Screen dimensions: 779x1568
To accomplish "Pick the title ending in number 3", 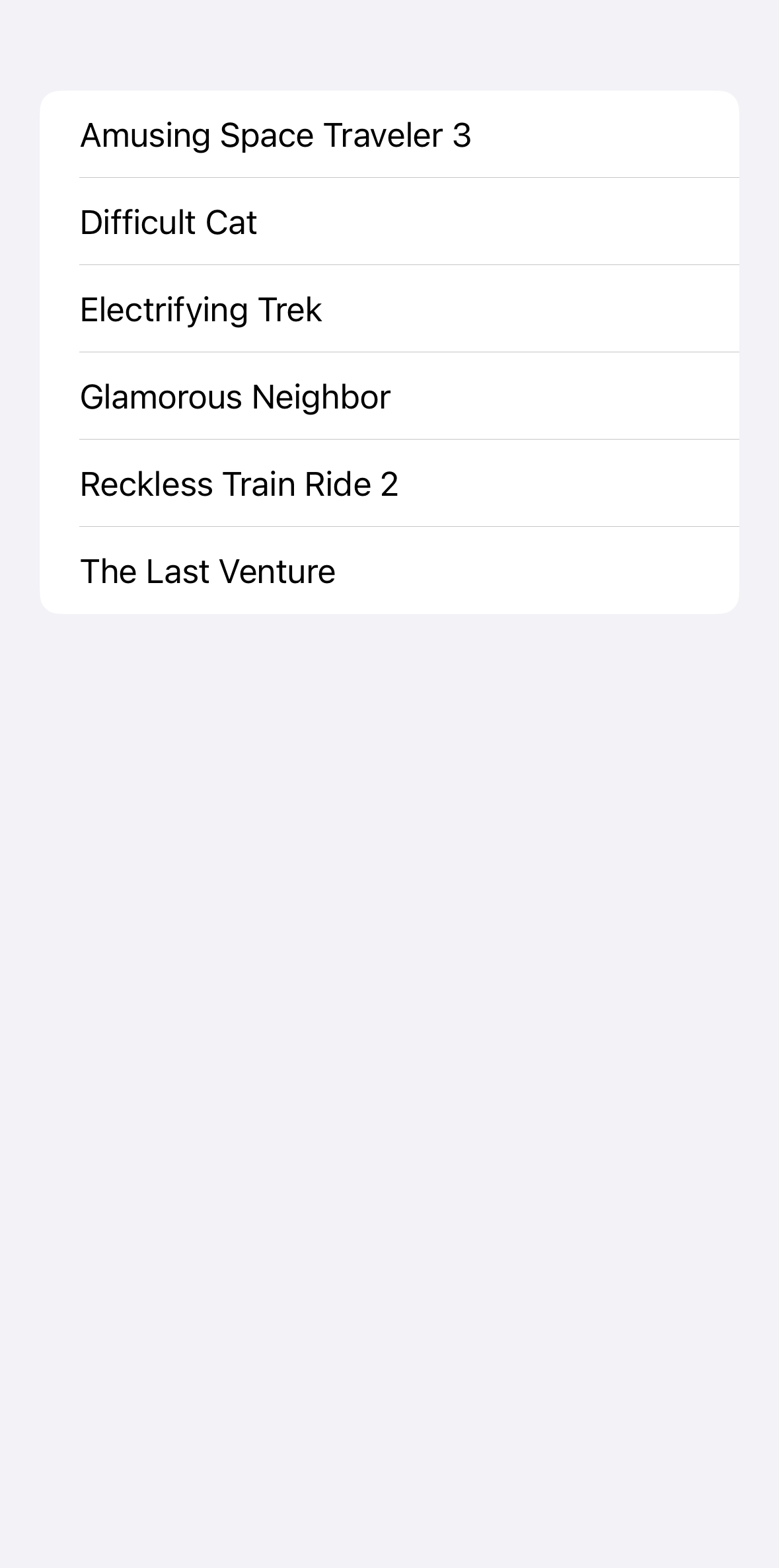I will [x=276, y=135].
